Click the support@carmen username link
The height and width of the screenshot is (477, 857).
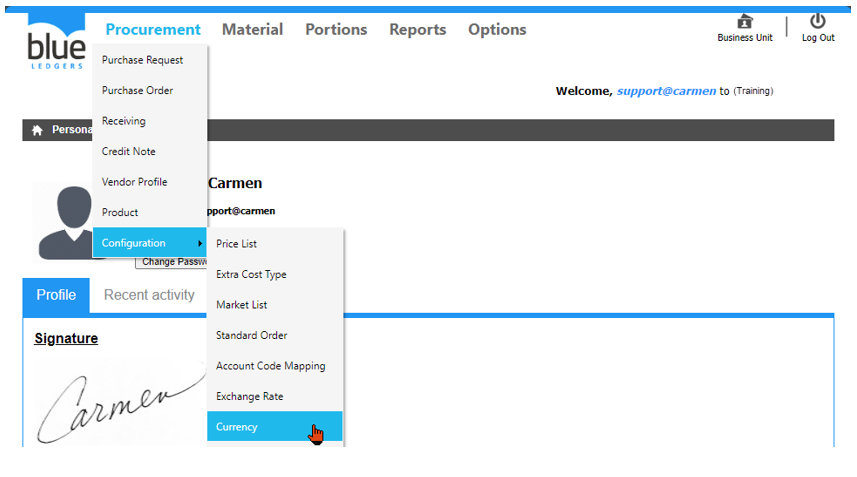click(x=666, y=91)
